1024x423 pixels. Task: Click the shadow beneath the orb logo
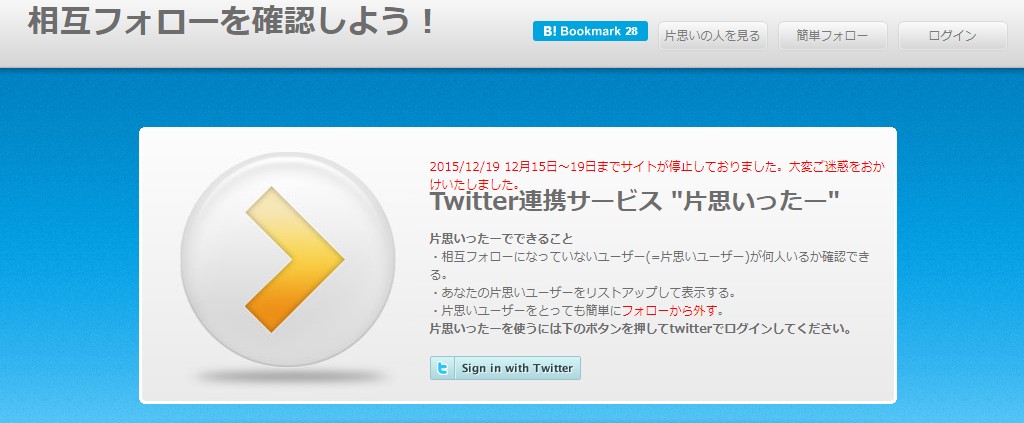(x=291, y=377)
